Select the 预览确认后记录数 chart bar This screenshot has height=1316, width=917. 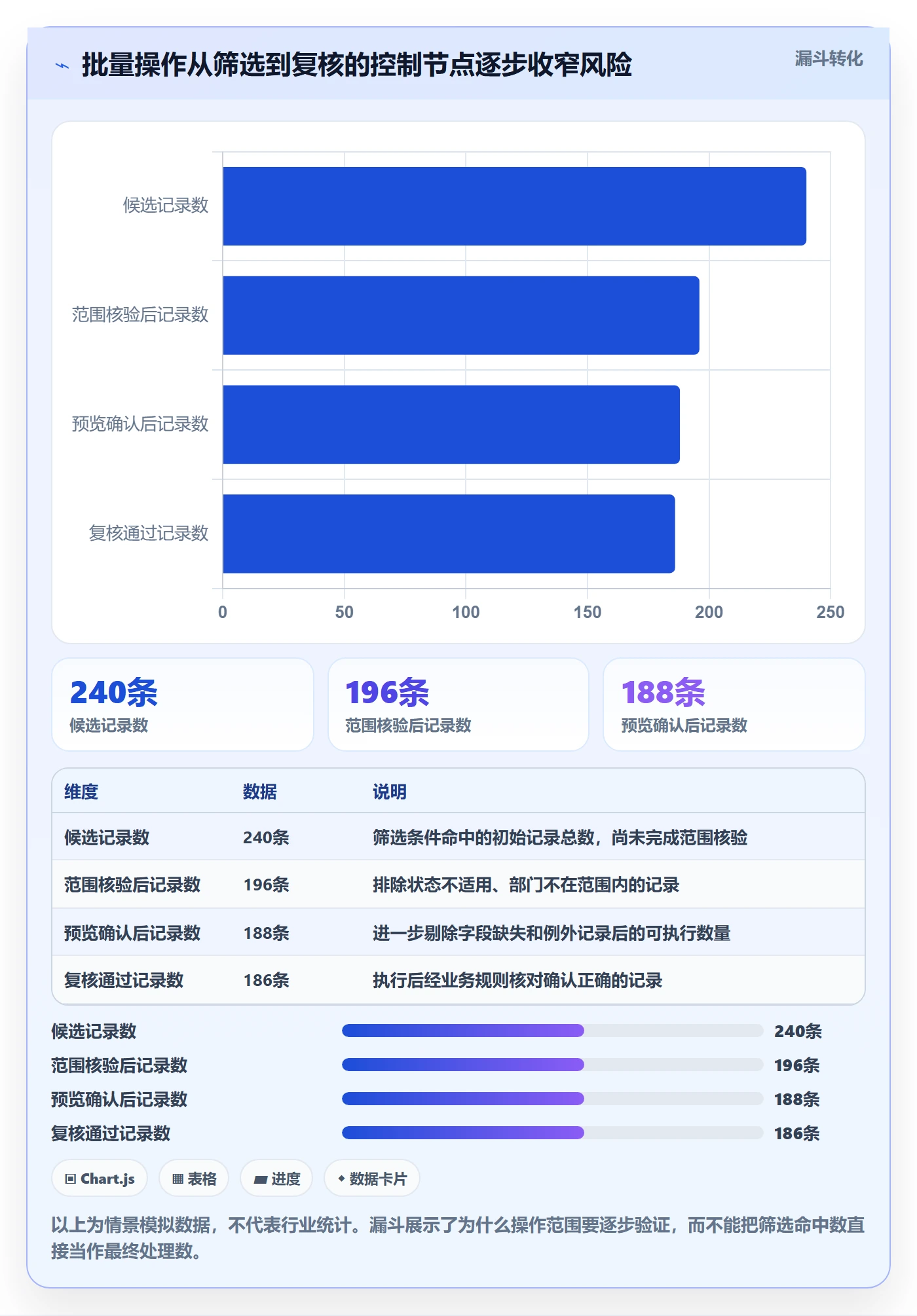coord(451,424)
